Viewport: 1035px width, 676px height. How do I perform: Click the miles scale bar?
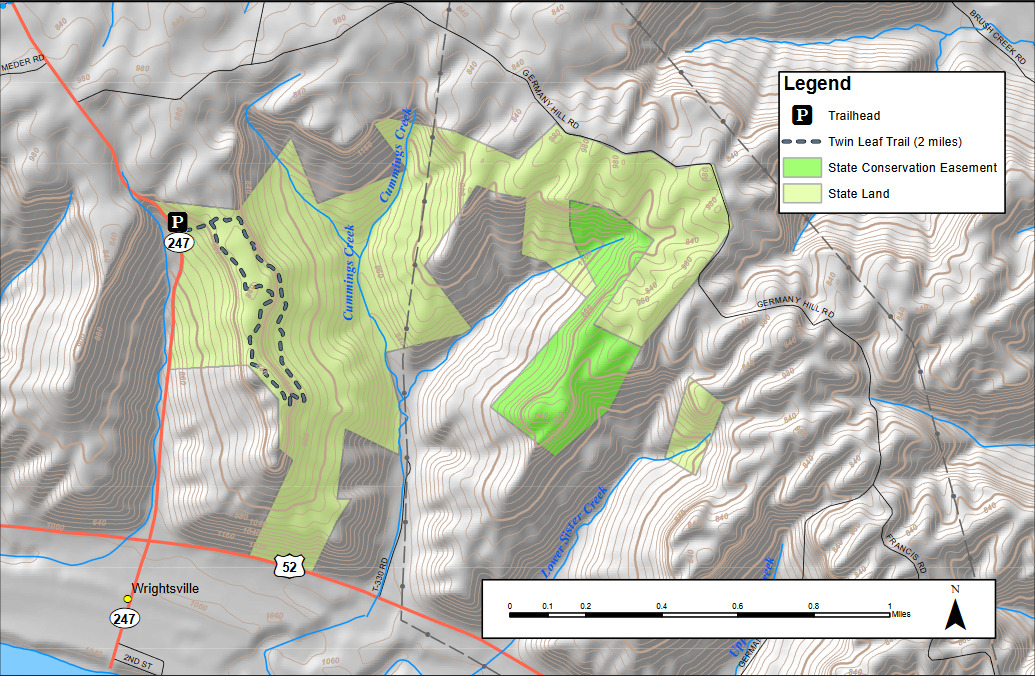[x=699, y=614]
